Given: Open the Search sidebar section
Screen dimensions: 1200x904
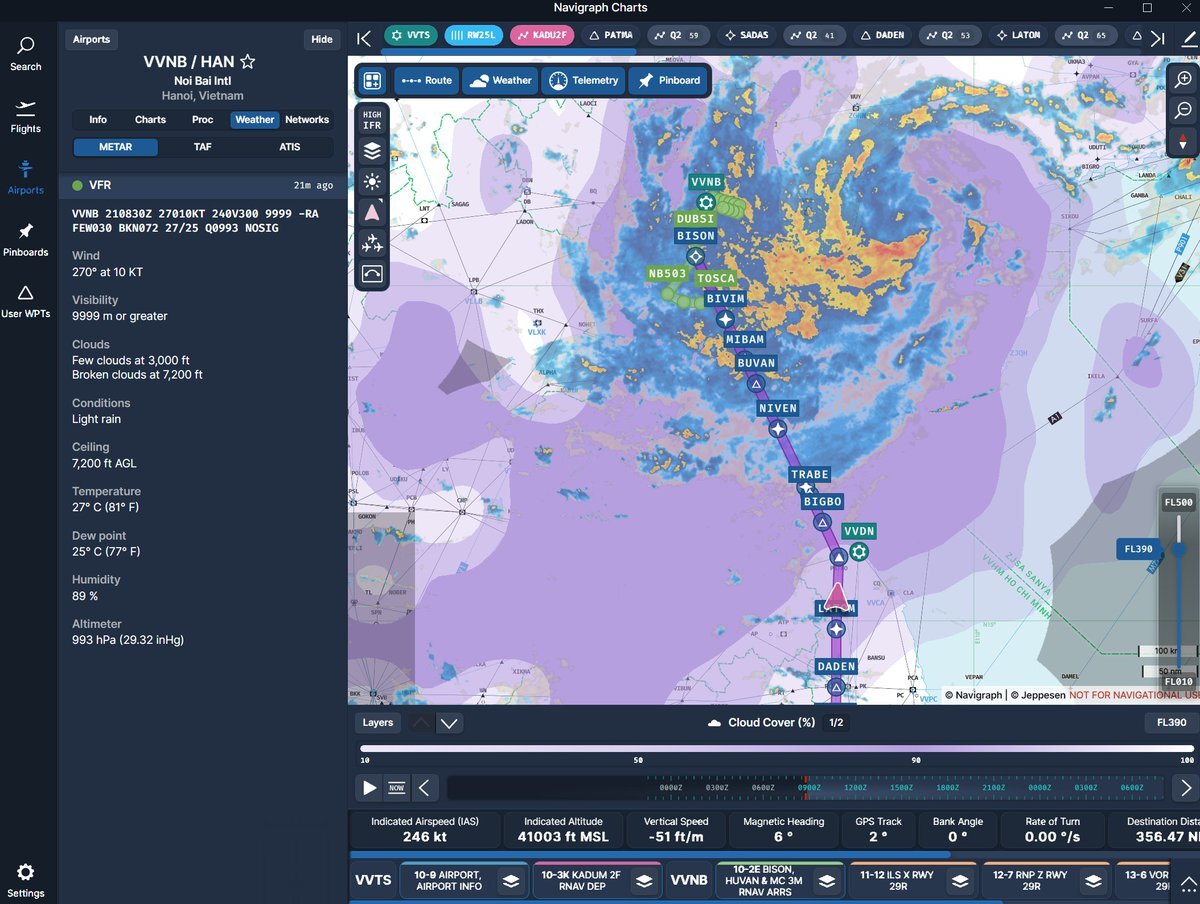Looking at the screenshot, I should (26, 54).
